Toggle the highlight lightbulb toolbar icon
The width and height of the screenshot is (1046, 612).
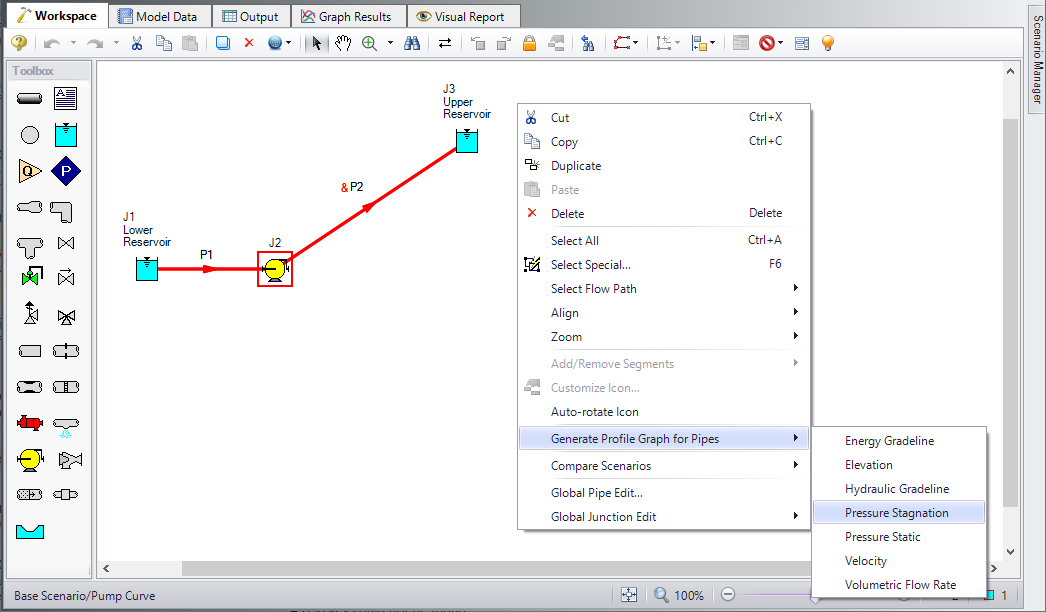pyautogui.click(x=827, y=43)
